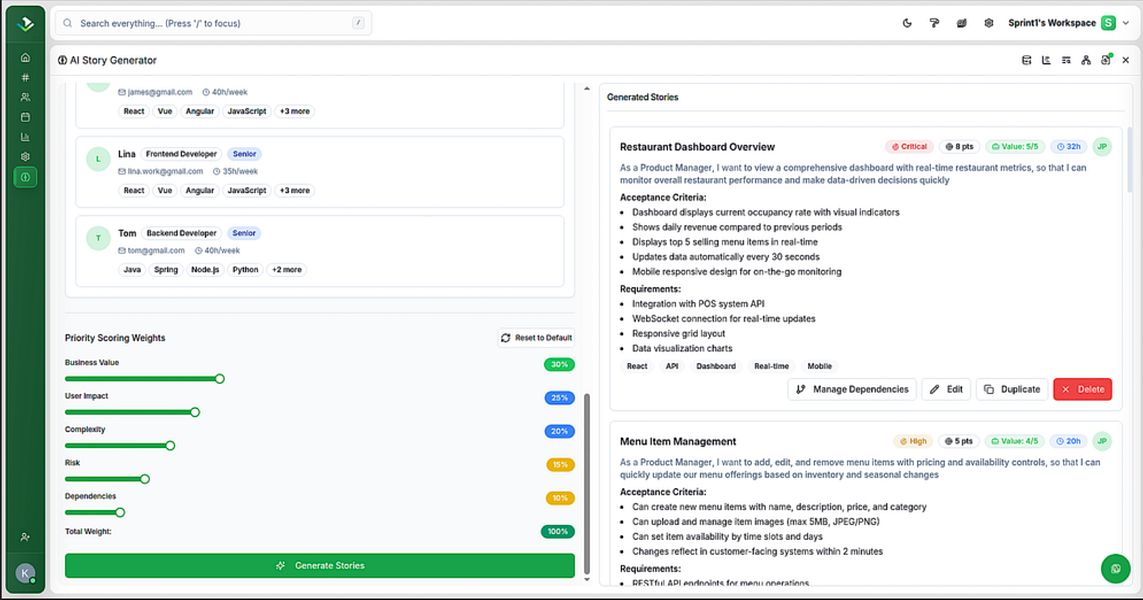
Task: Click the Value: 5/5 badge
Action: [1015, 147]
